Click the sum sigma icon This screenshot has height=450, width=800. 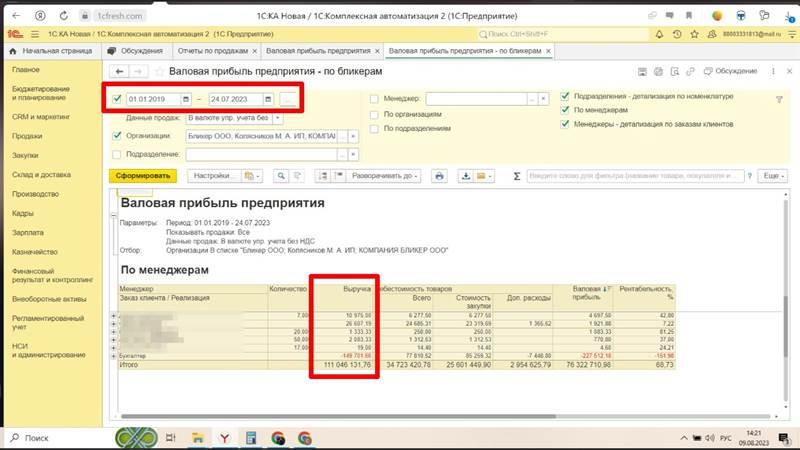pyautogui.click(x=516, y=176)
